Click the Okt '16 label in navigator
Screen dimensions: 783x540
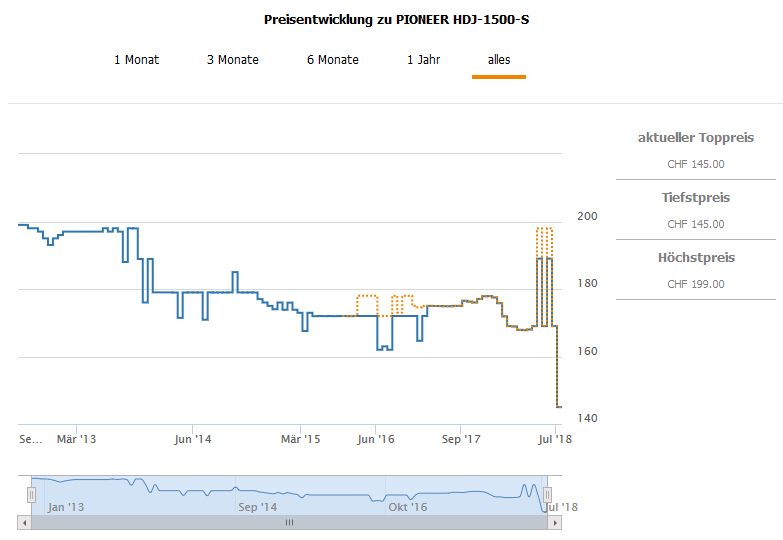click(x=407, y=507)
